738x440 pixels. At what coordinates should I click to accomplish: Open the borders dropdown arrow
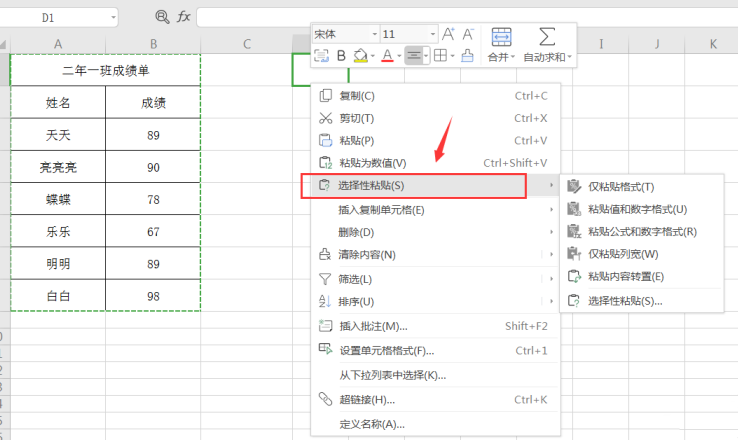(x=452, y=56)
